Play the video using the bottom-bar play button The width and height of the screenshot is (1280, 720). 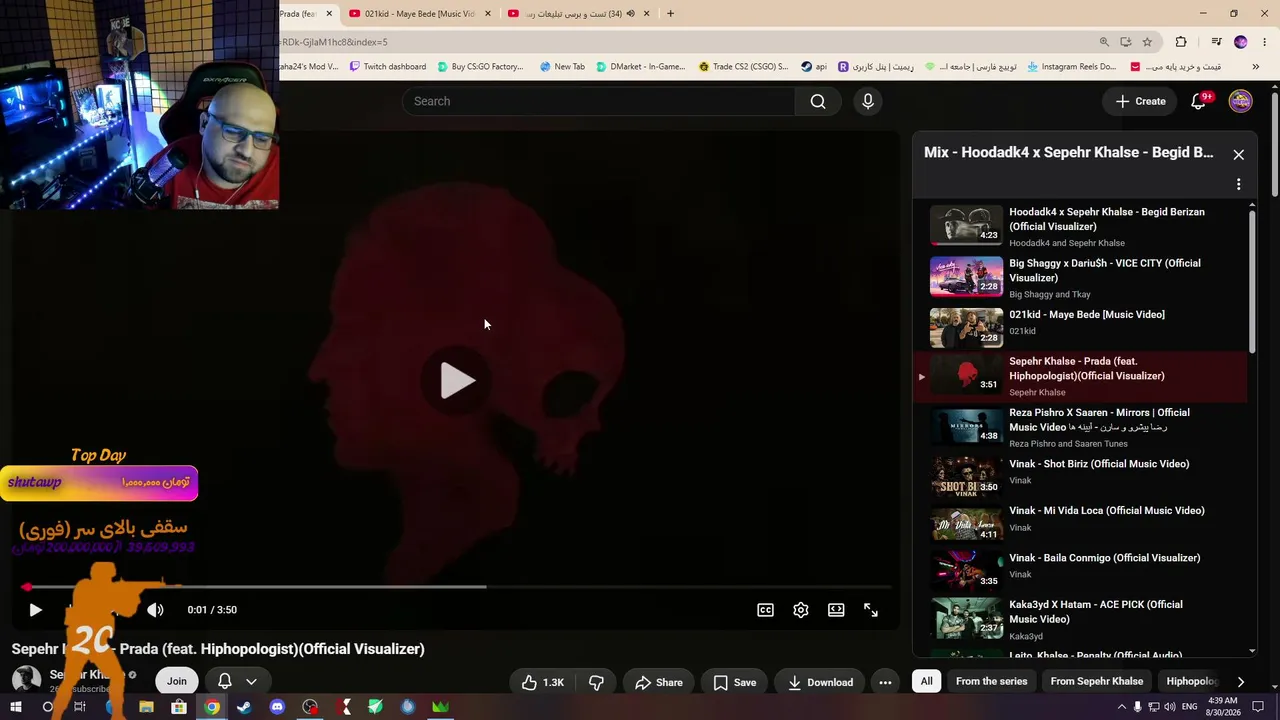[35, 610]
